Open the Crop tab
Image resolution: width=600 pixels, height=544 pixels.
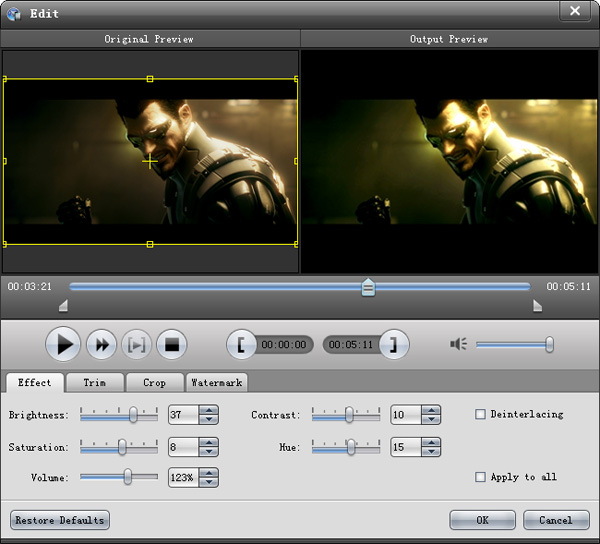point(155,383)
